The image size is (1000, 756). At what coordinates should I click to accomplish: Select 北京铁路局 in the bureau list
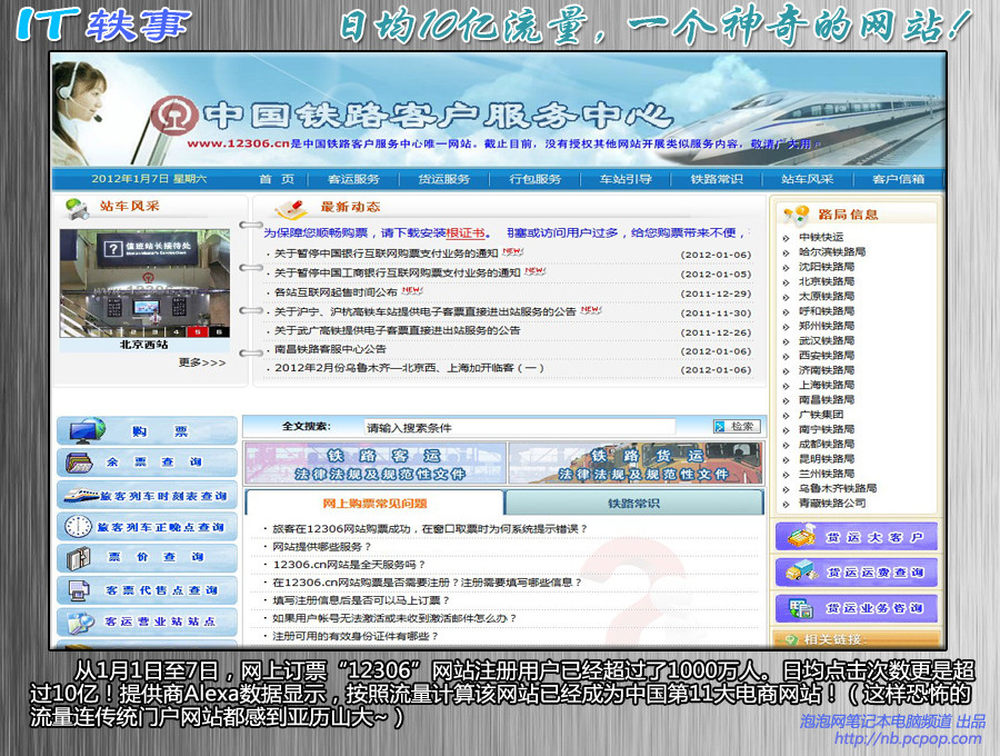827,281
